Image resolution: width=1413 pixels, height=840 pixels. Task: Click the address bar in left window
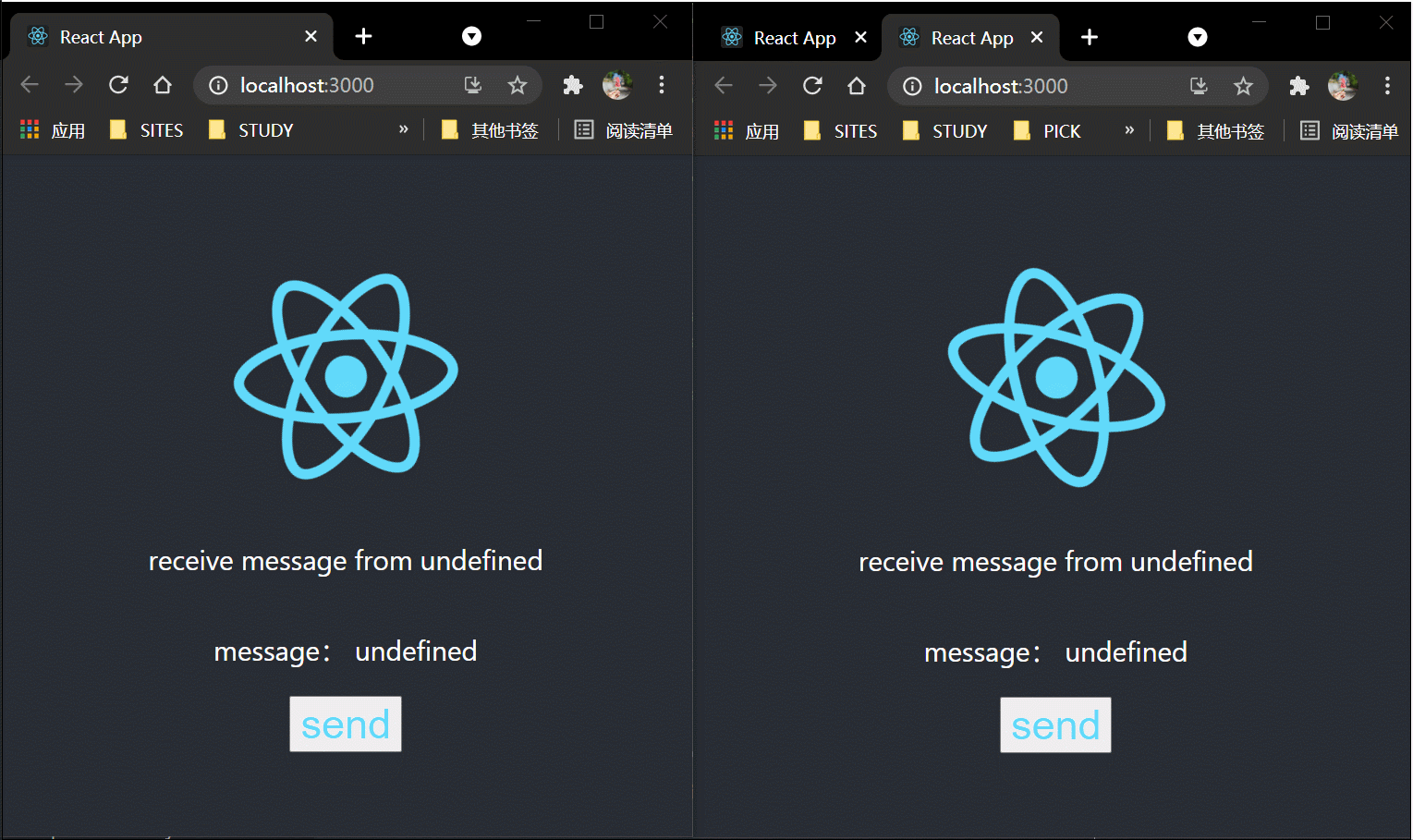pyautogui.click(x=368, y=86)
